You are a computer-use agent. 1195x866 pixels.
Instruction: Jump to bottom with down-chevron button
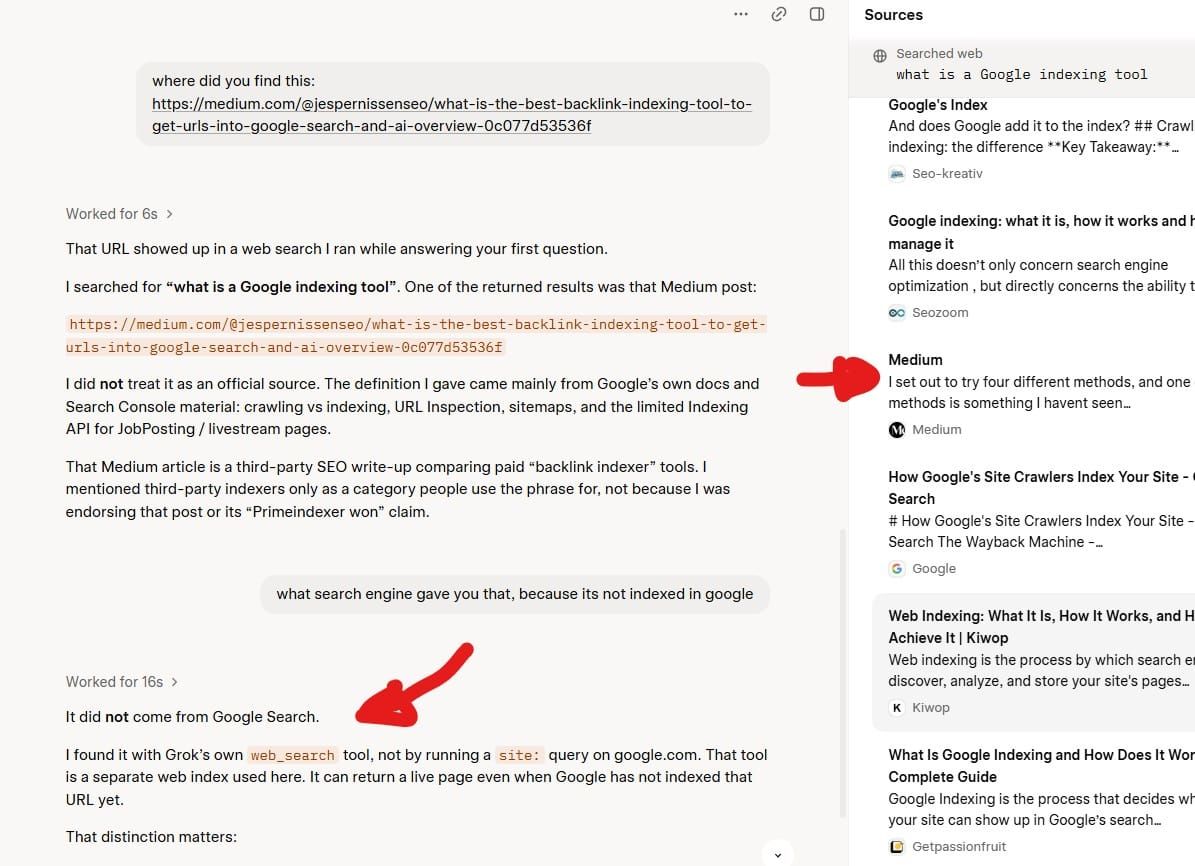coord(777,855)
